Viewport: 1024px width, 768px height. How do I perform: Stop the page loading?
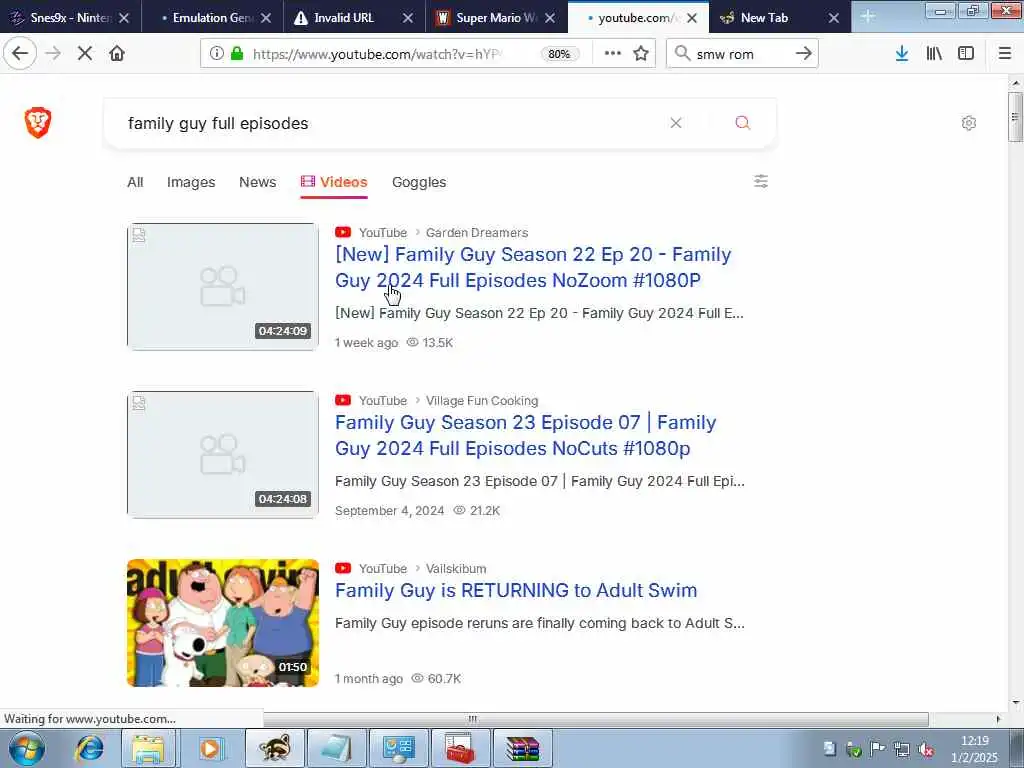(85, 54)
